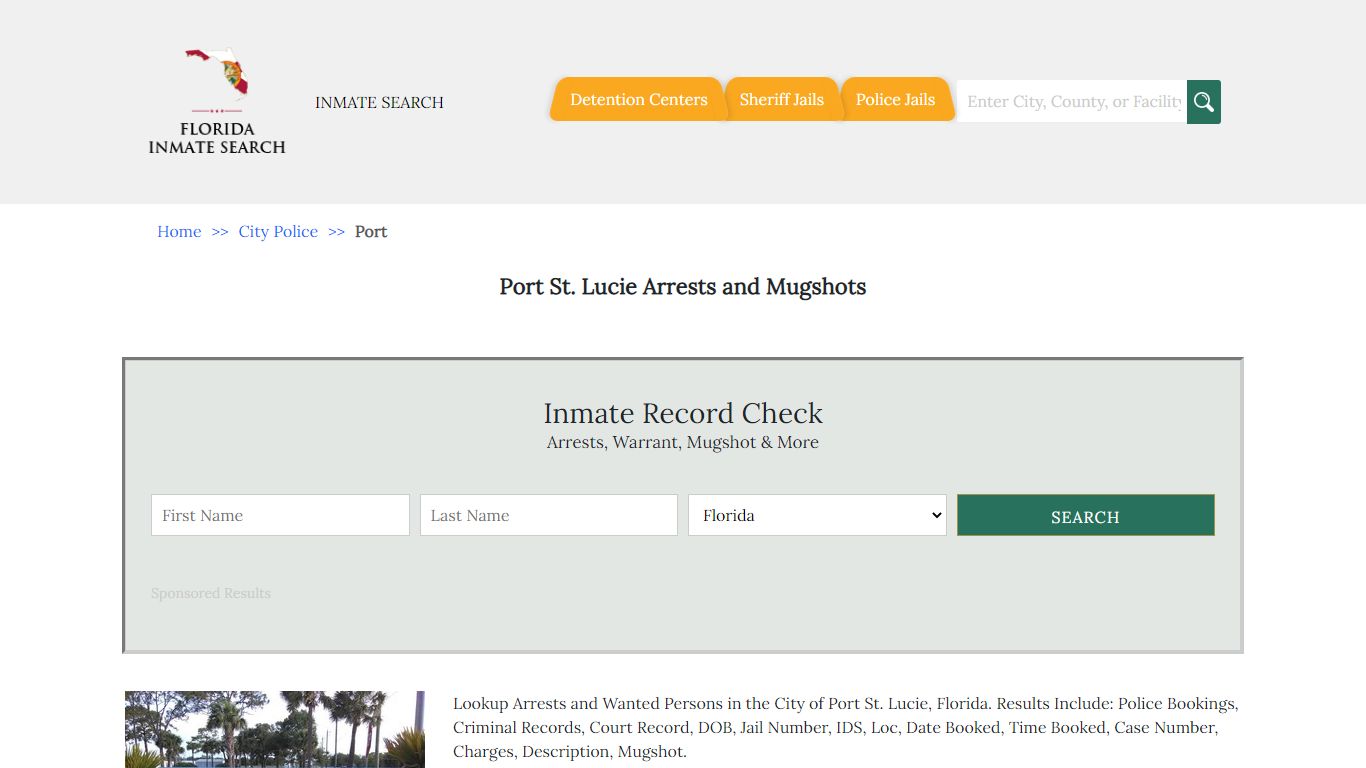Click the magnifying glass search icon
The width and height of the screenshot is (1366, 768).
(1203, 102)
